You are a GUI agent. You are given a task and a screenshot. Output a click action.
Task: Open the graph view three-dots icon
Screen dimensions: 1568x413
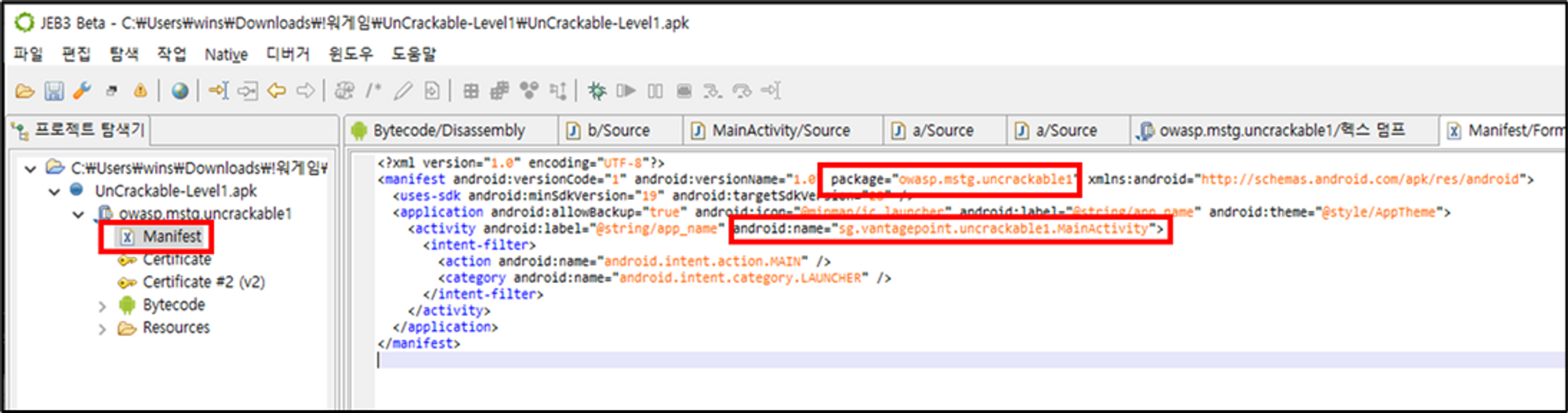click(x=529, y=91)
